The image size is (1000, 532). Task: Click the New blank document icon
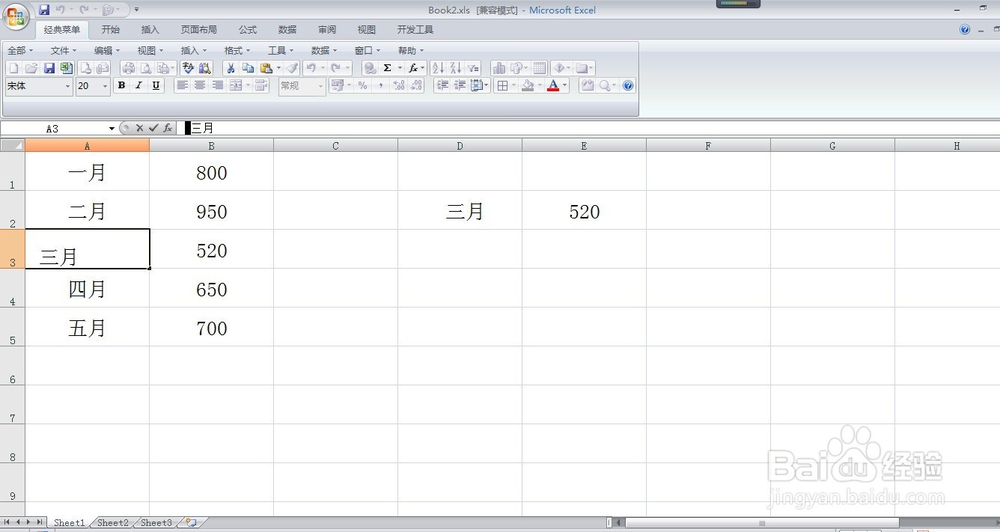pyautogui.click(x=13, y=68)
